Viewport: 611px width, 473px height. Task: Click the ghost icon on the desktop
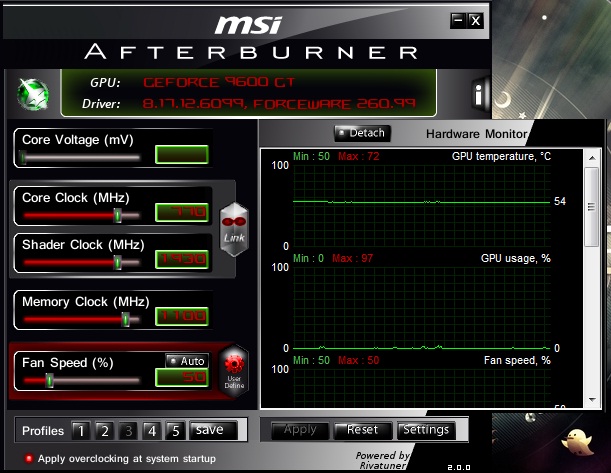coord(577,443)
